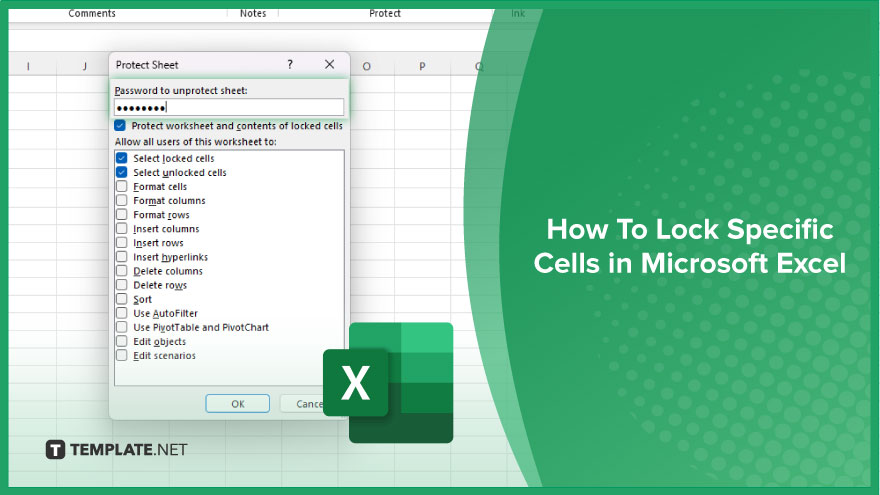Click 'Allow all users of this worksheet to' label

196,142
